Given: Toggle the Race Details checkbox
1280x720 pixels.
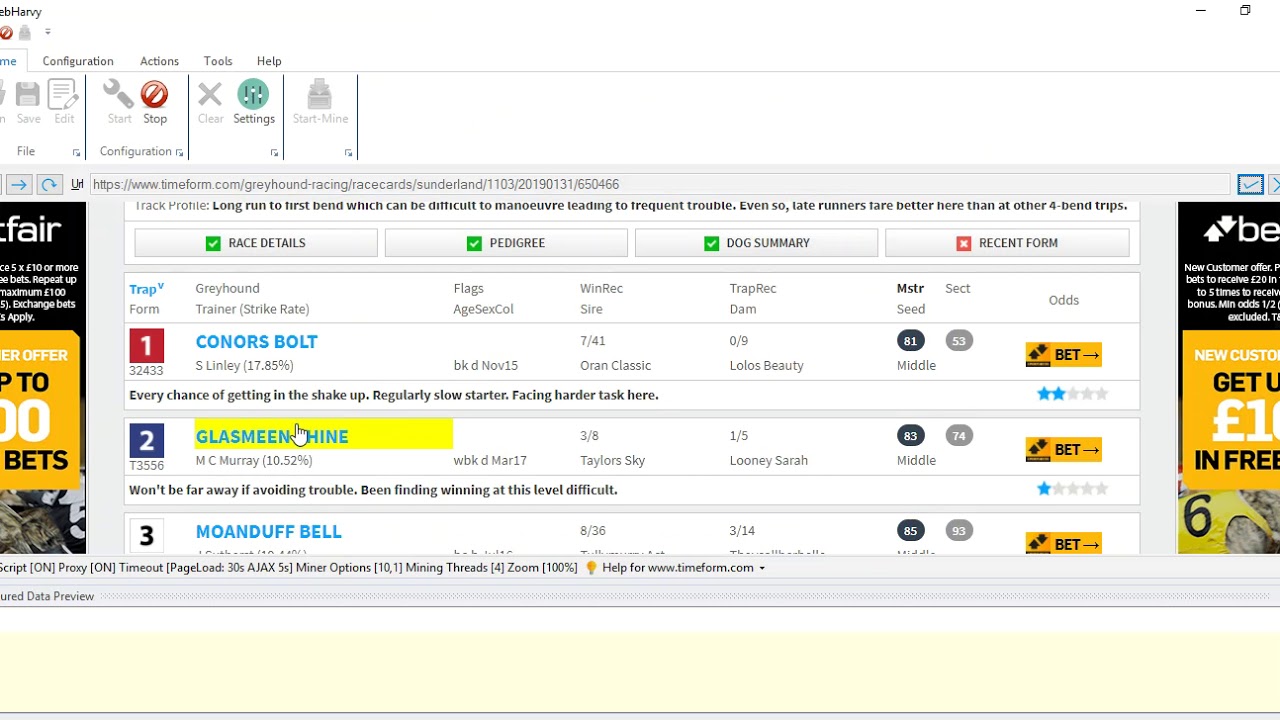Looking at the screenshot, I should click(213, 243).
